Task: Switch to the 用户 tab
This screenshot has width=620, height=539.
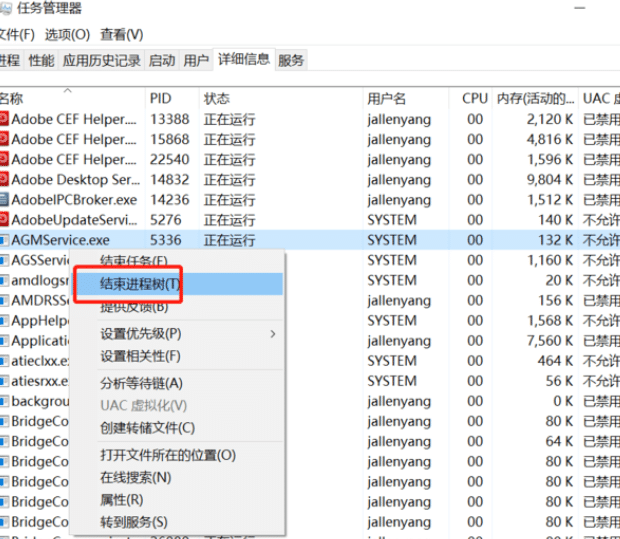Action: pyautogui.click(x=196, y=61)
